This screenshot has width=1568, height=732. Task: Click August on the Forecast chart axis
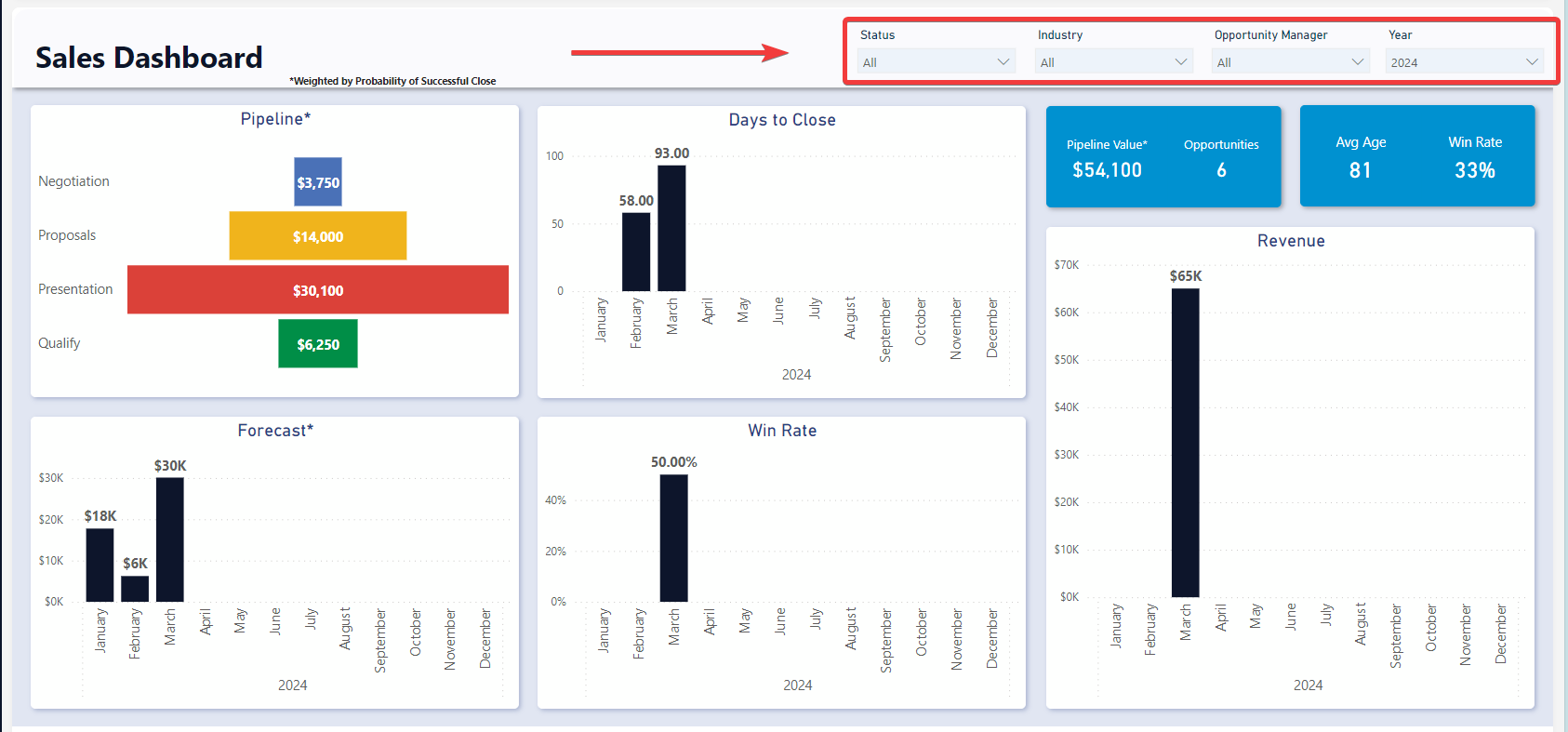[345, 629]
